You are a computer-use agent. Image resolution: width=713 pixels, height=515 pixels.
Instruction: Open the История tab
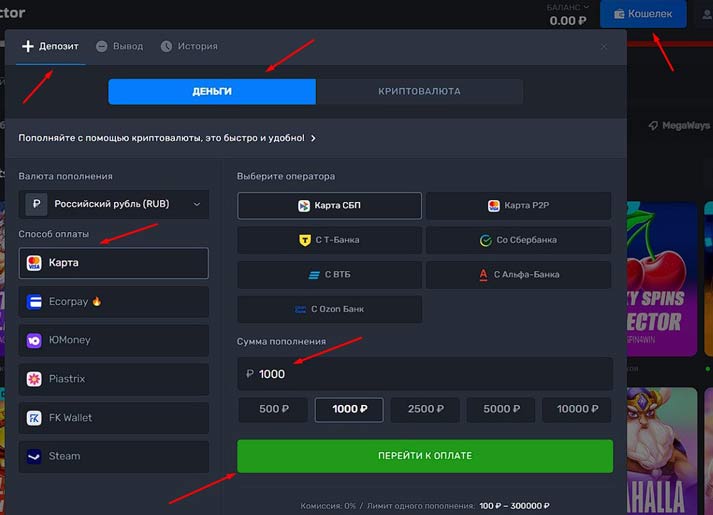pyautogui.click(x=189, y=46)
